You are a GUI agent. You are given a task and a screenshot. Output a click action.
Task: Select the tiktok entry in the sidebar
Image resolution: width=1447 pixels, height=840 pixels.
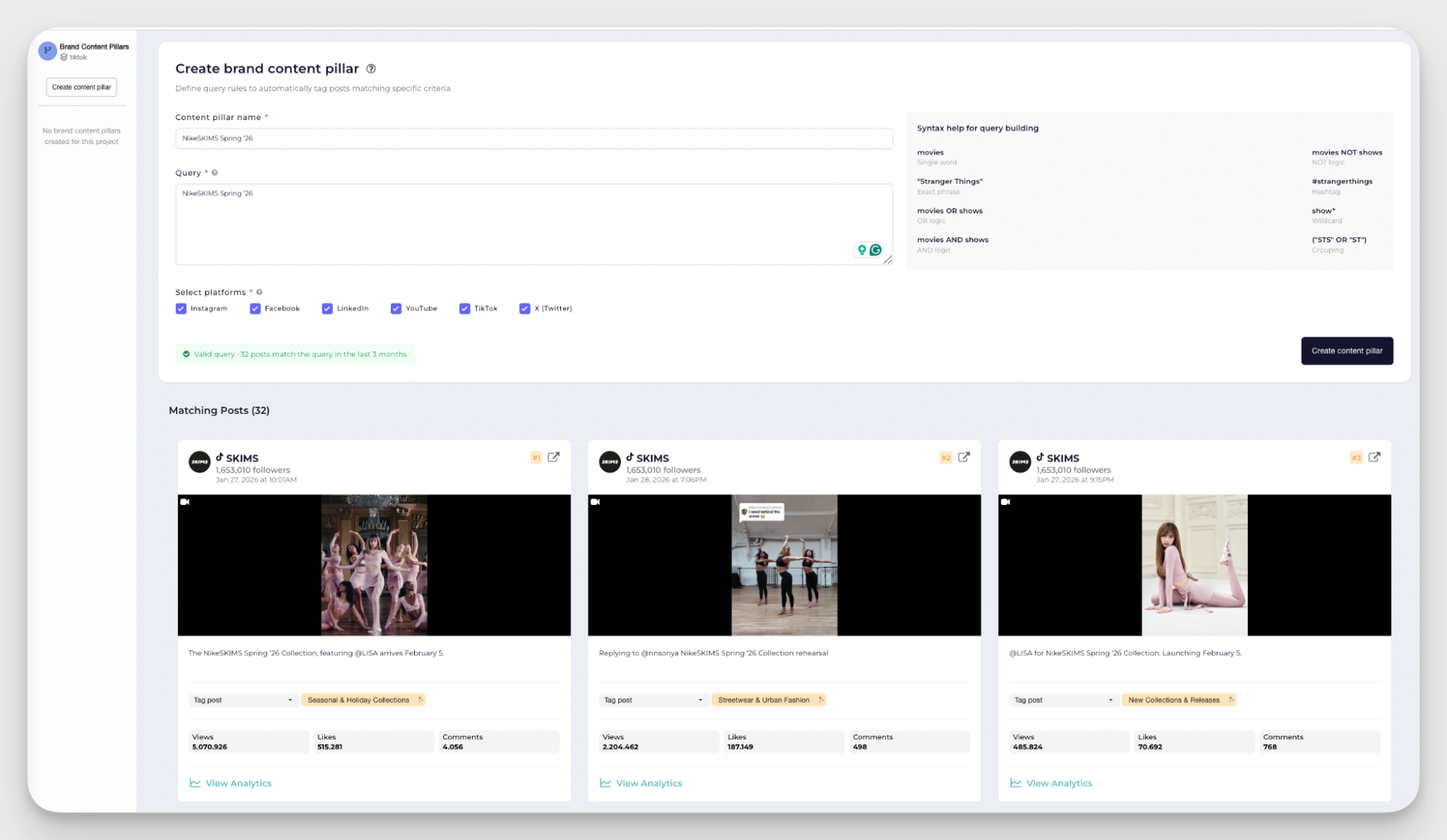point(76,56)
